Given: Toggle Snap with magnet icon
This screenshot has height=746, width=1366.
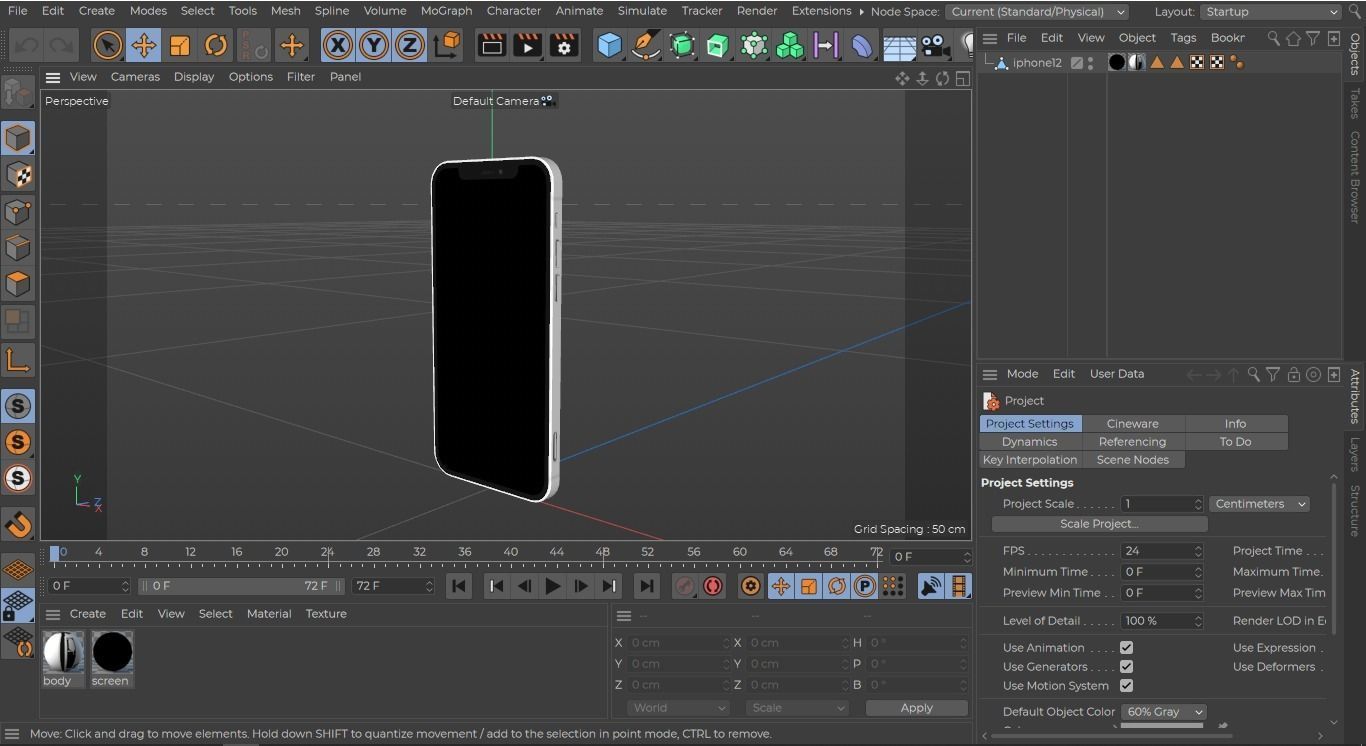Looking at the screenshot, I should [x=17, y=524].
